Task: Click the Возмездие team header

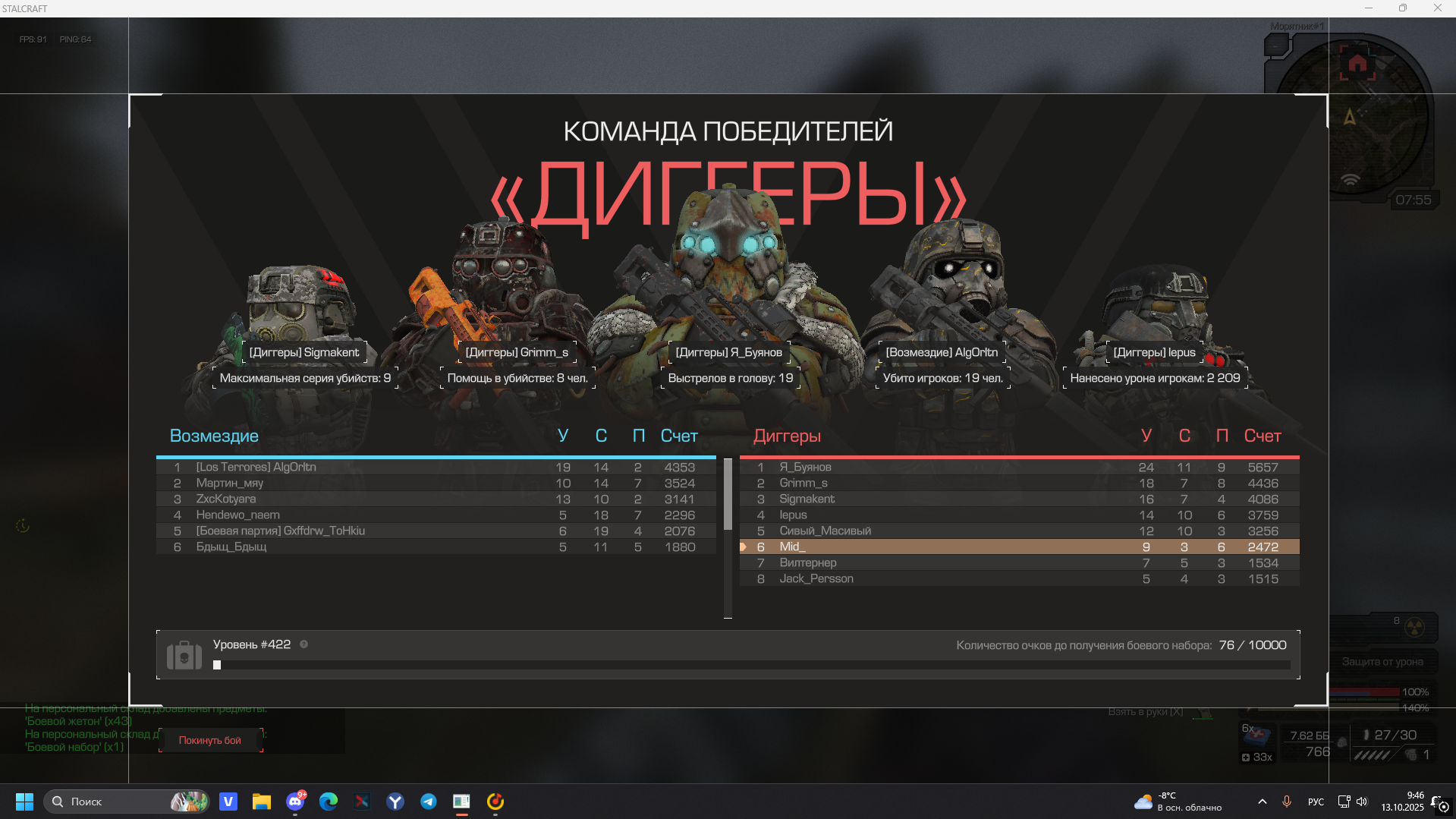Action: [214, 436]
